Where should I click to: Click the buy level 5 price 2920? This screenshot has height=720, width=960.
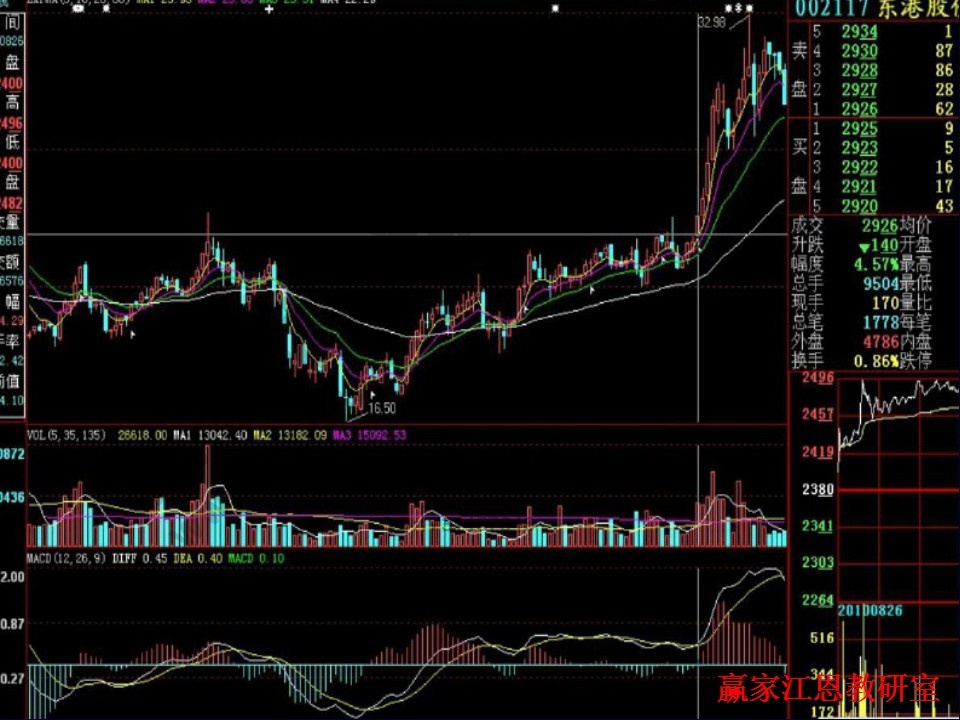coord(859,205)
